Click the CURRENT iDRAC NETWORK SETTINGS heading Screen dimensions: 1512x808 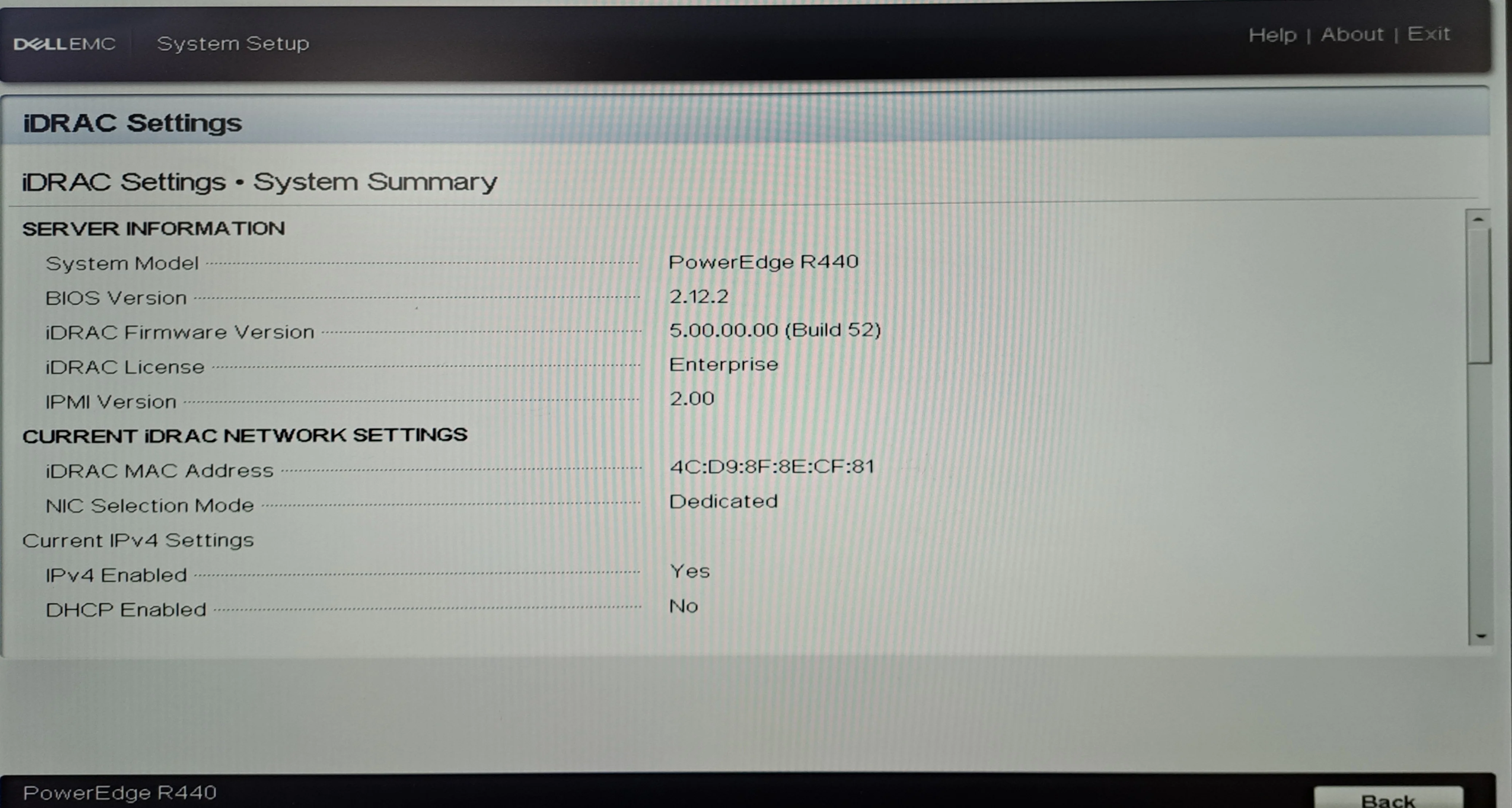[245, 436]
